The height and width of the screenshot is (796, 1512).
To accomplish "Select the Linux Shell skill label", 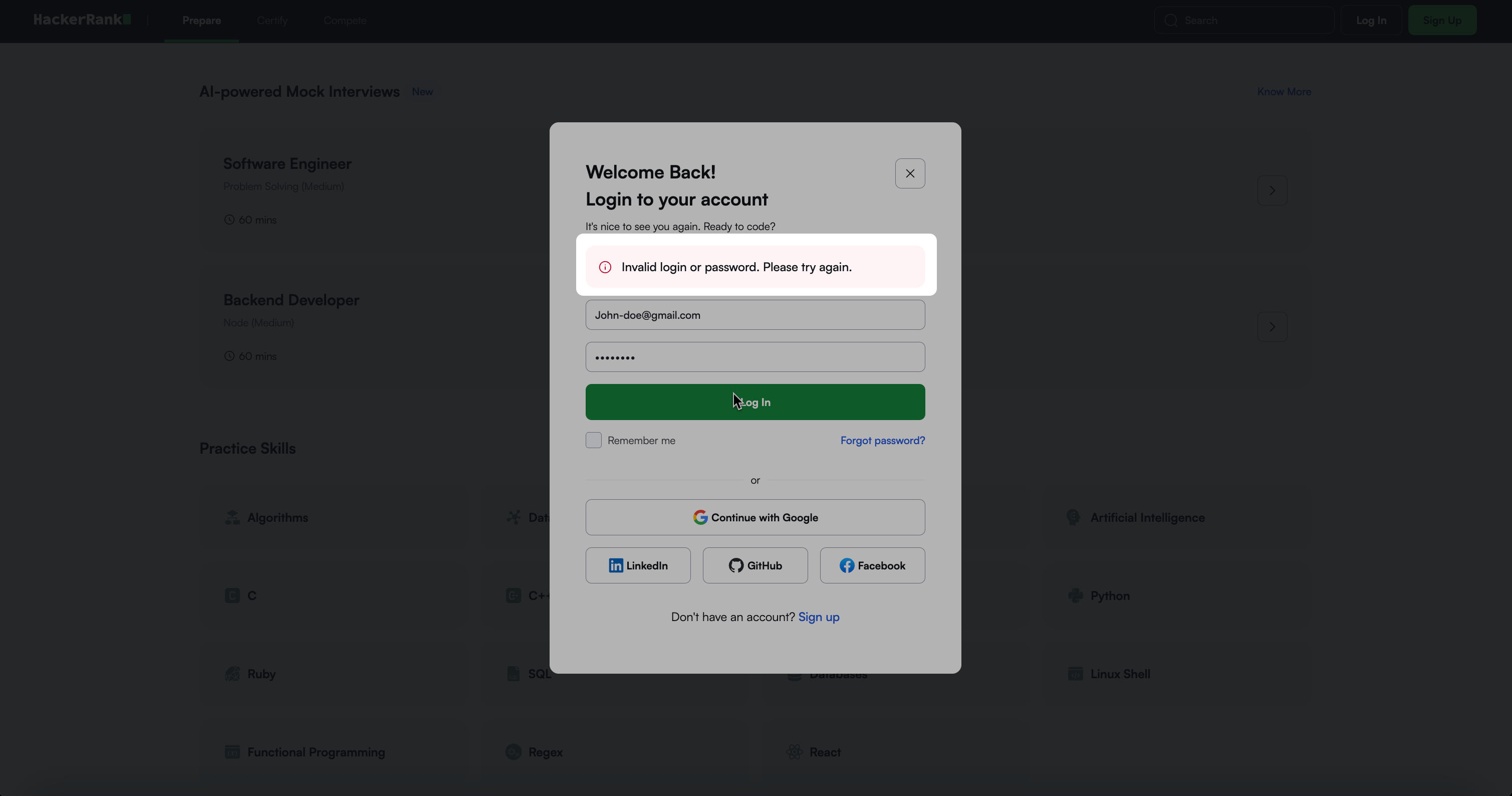I will [x=1120, y=674].
